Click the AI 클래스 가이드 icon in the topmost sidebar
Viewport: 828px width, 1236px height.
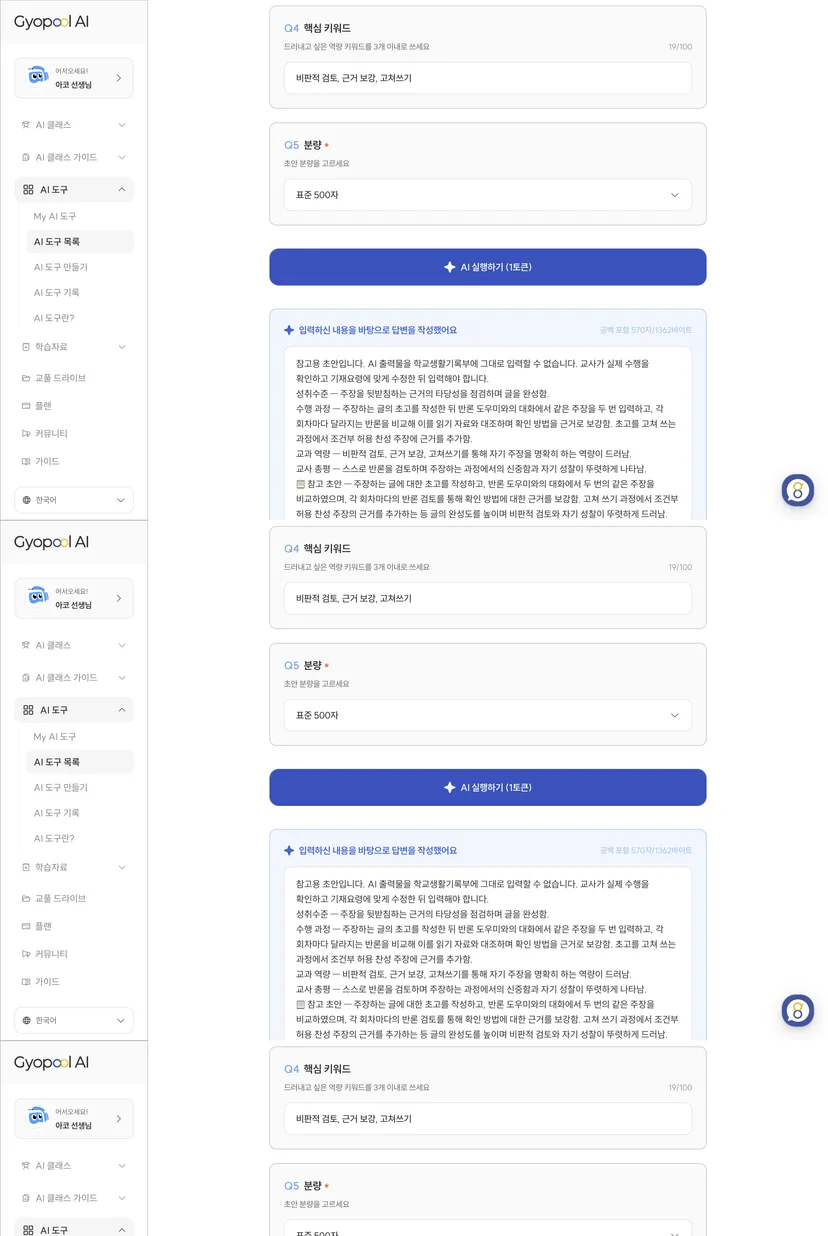click(x=27, y=157)
